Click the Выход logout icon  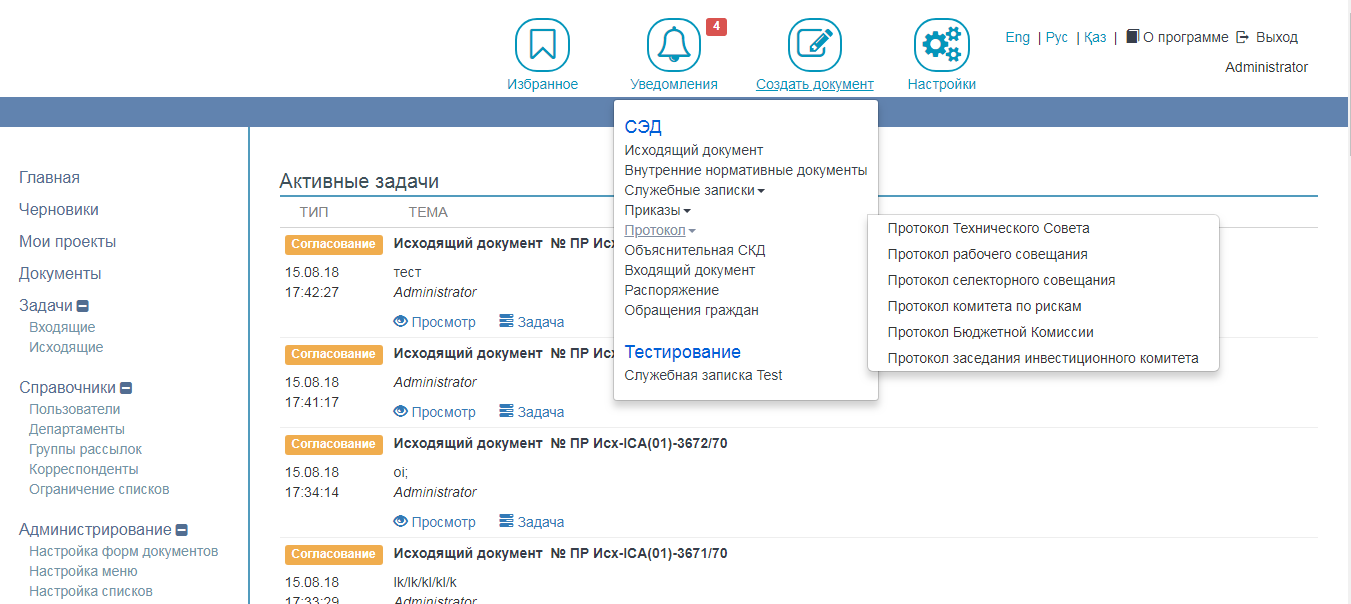(1243, 37)
